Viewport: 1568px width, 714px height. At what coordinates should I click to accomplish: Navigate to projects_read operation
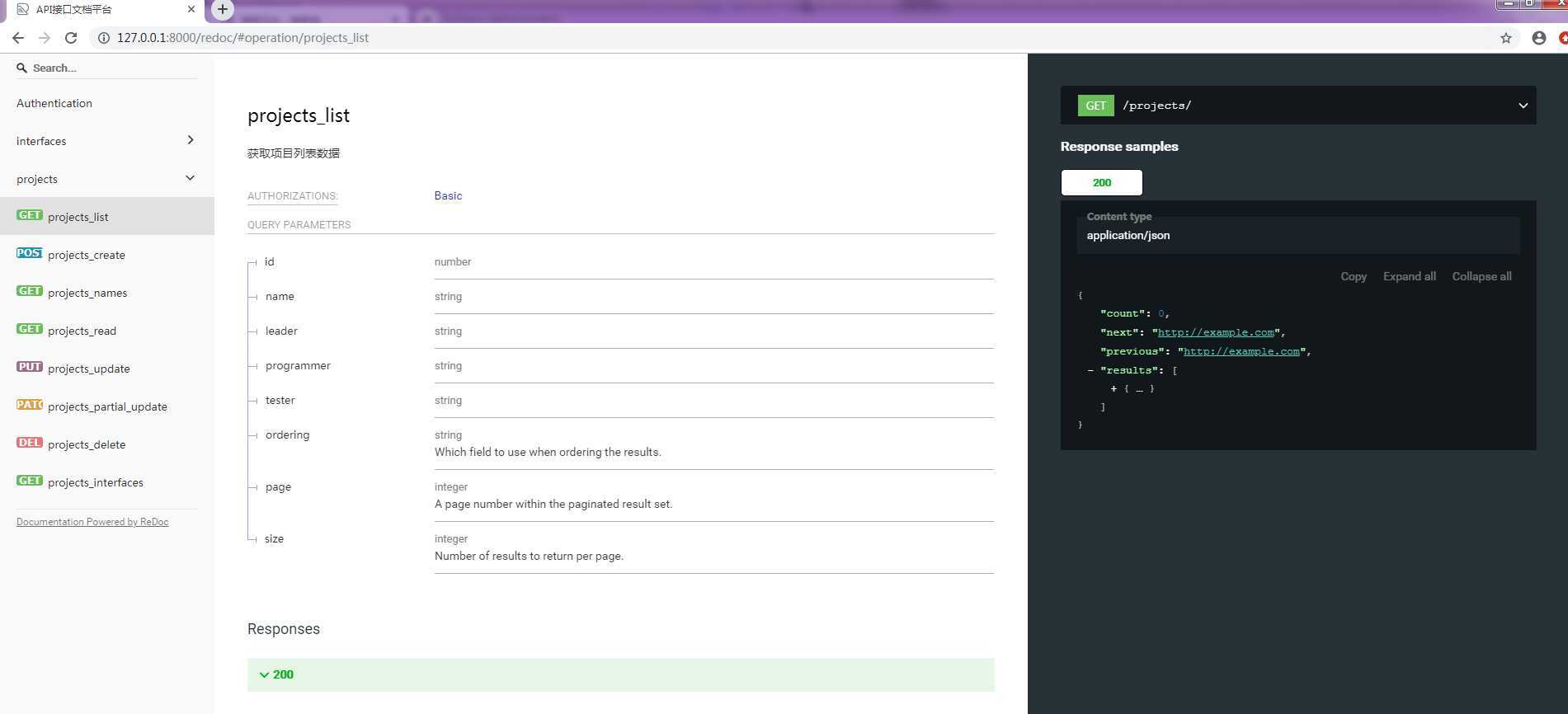click(x=82, y=331)
